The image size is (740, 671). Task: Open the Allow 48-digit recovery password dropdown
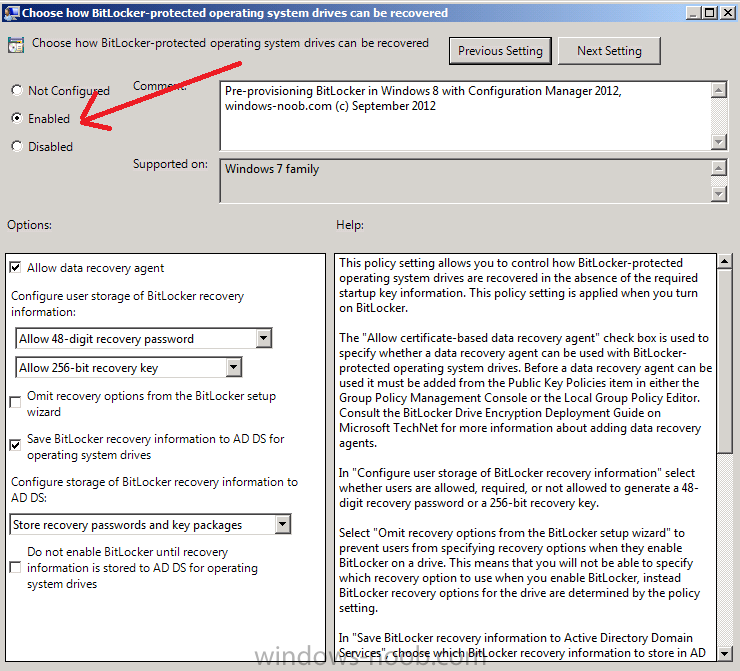click(x=264, y=338)
